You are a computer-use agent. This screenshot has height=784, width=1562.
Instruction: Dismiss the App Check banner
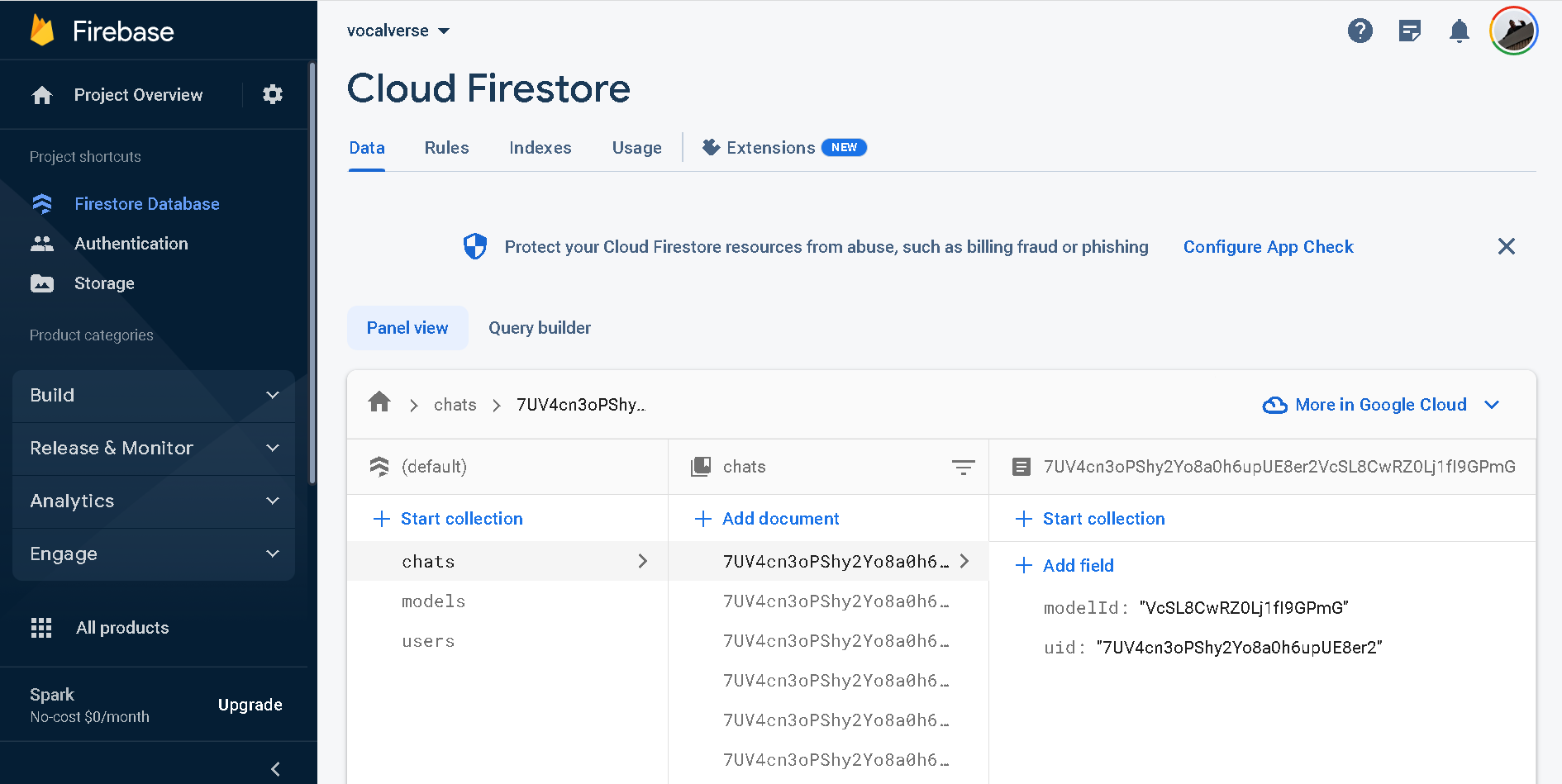(x=1507, y=246)
